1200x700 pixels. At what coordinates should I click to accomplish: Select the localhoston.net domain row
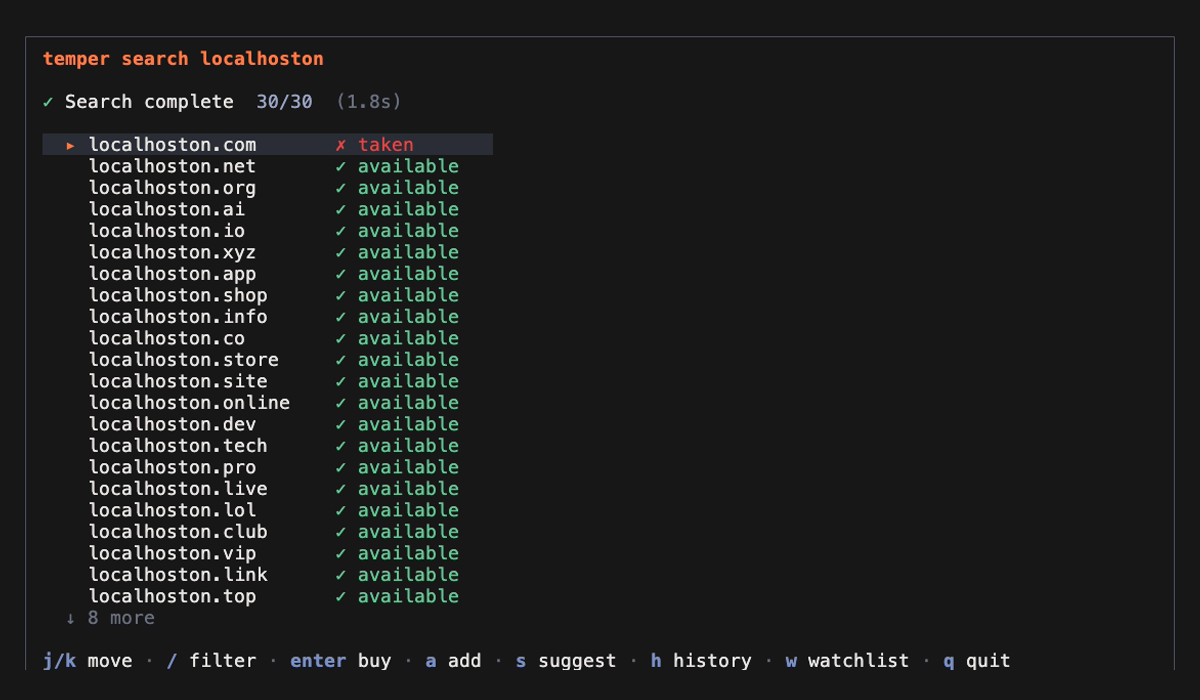[267, 166]
